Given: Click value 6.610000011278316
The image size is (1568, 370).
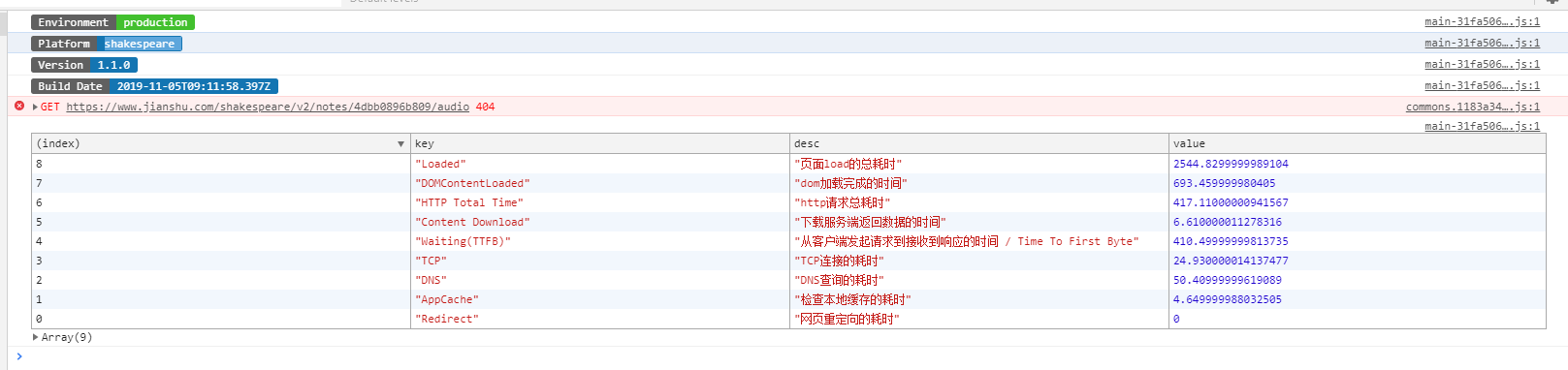Looking at the screenshot, I should pos(1228,222).
